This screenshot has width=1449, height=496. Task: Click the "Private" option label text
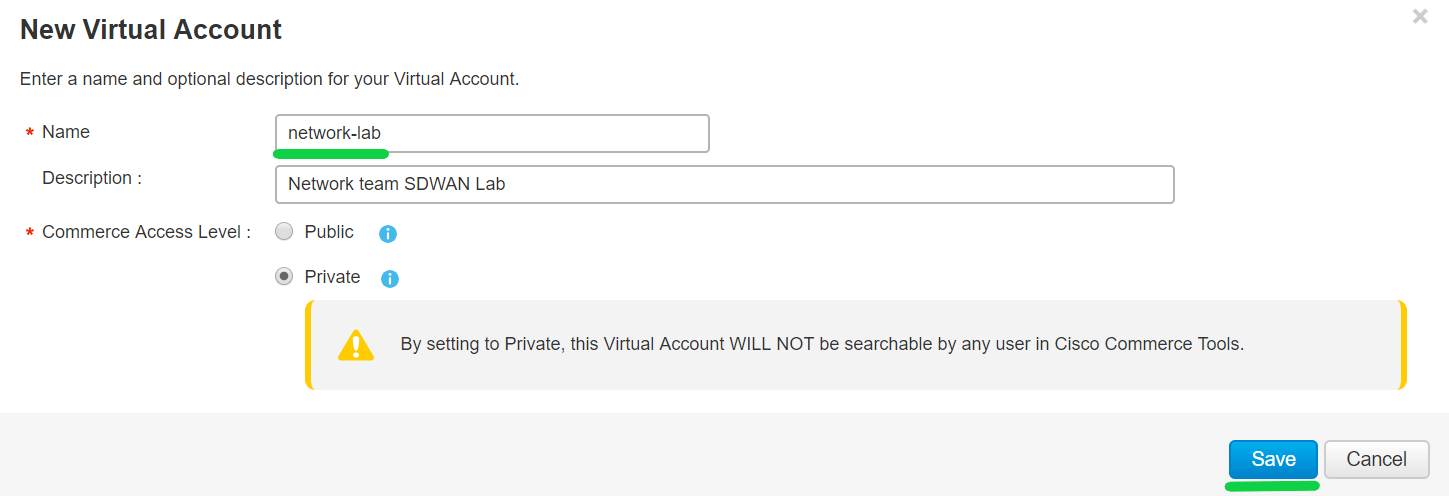point(332,277)
